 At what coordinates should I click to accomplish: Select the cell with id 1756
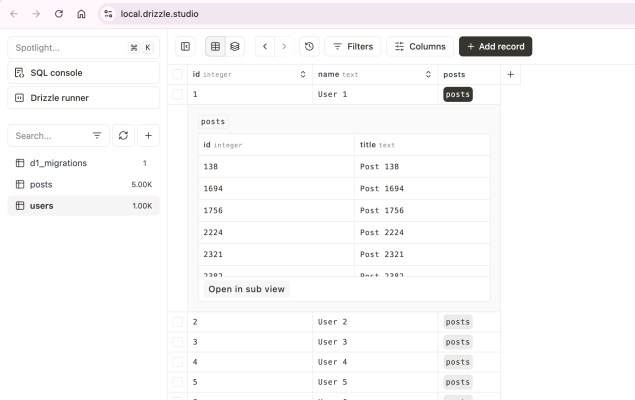point(277,211)
